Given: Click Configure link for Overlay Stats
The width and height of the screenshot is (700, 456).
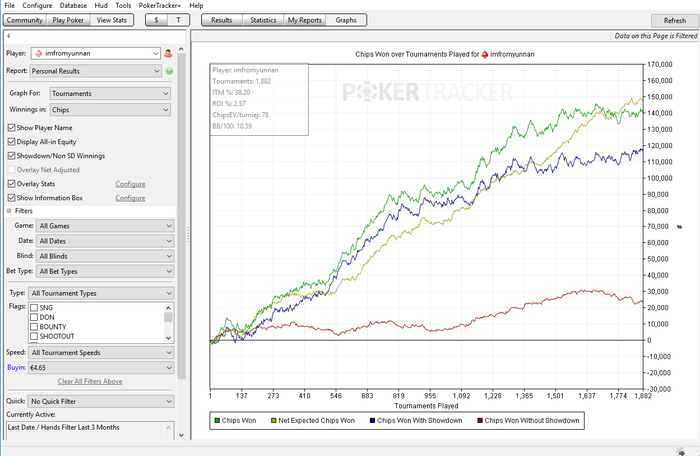Looking at the screenshot, I should 130,184.
